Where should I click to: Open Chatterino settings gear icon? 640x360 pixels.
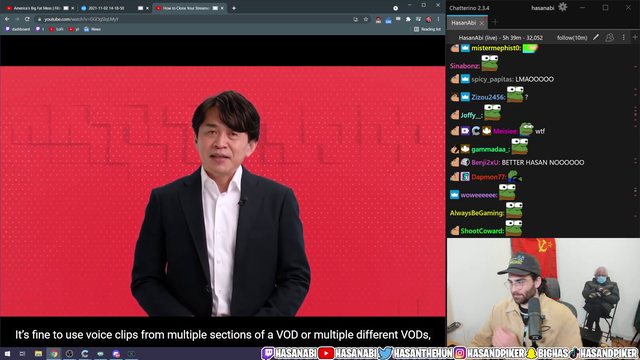click(562, 7)
